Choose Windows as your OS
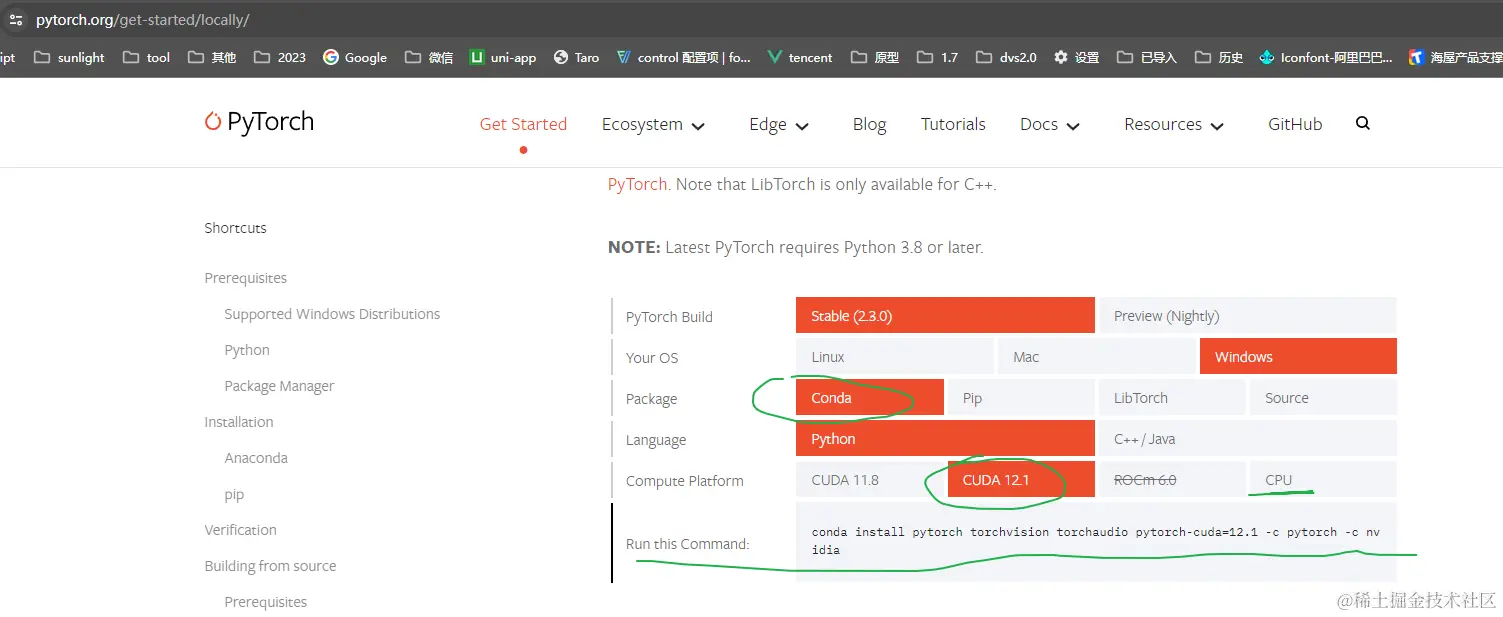Viewport: 1503px width, 617px height. 1298,356
